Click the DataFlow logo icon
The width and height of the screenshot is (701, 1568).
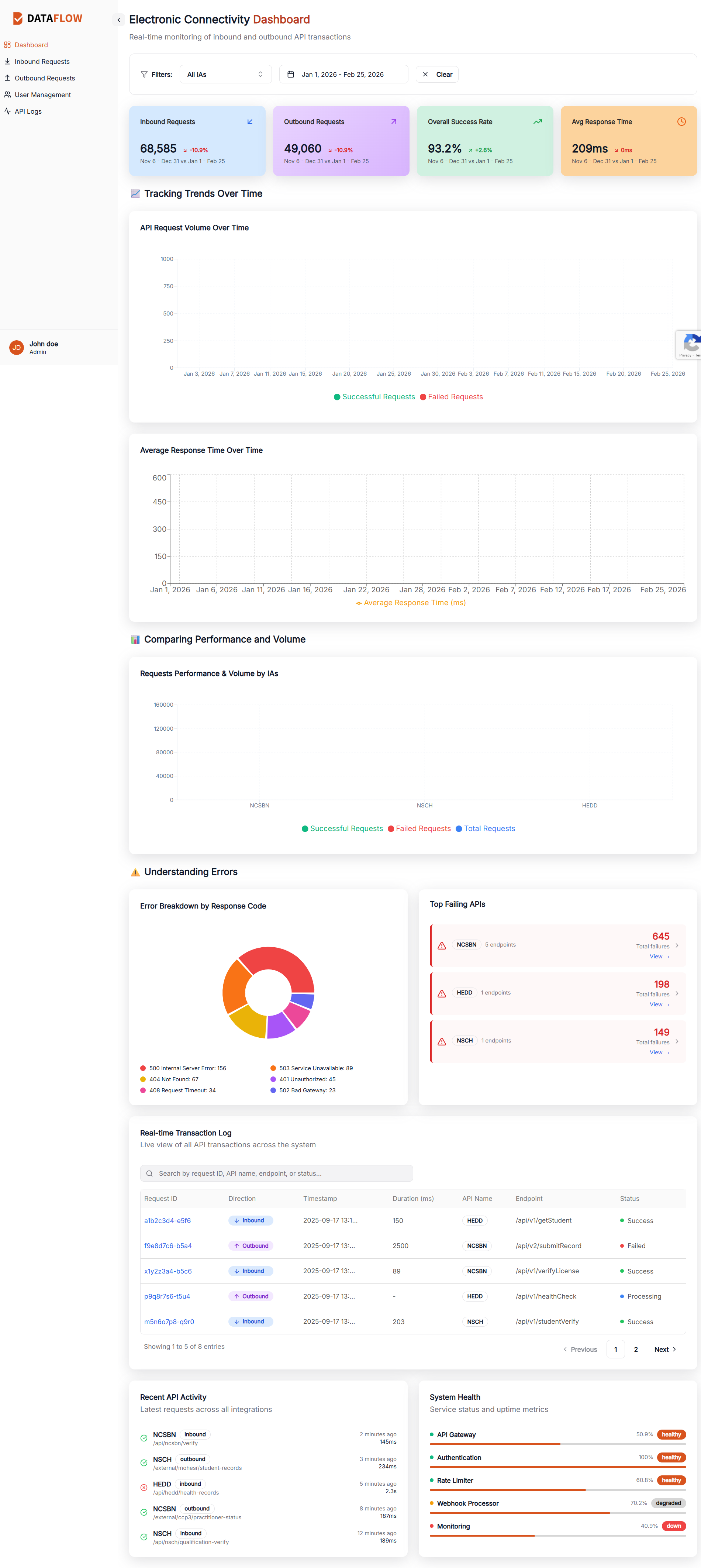(18, 18)
